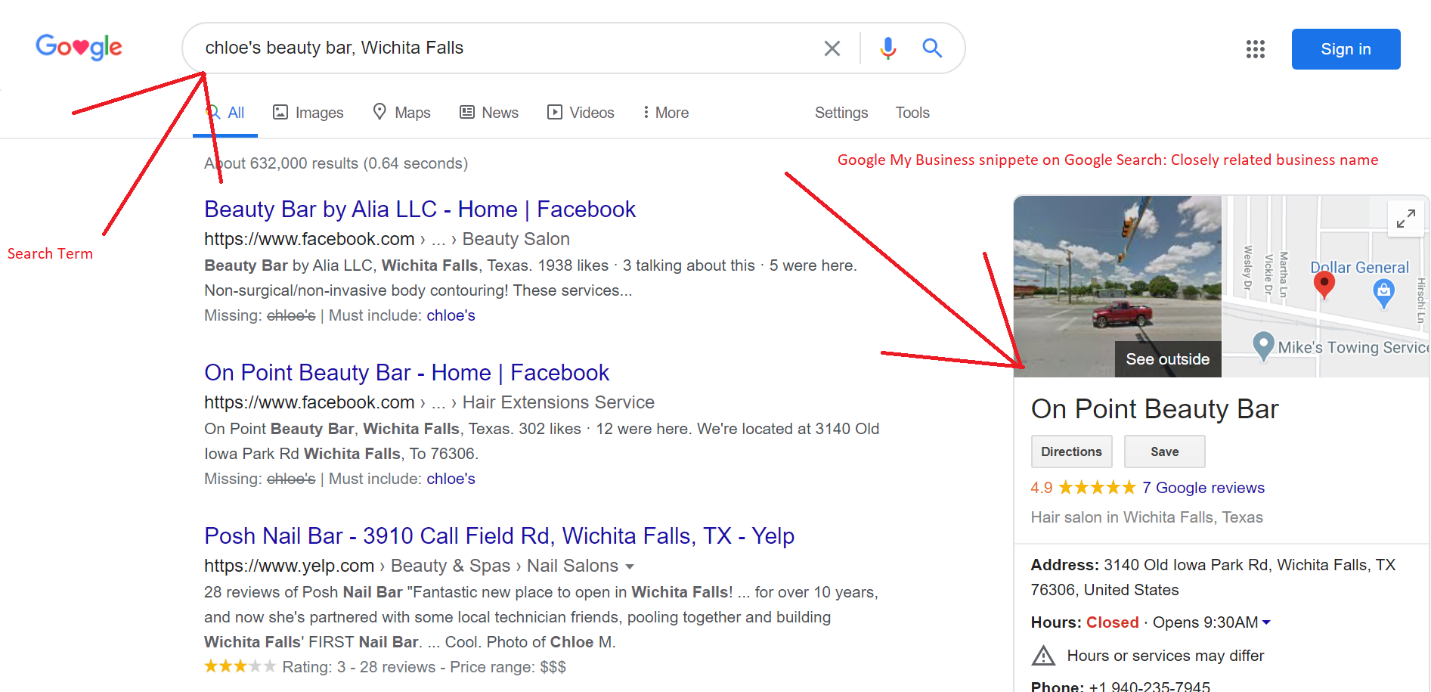Open the 7 Google reviews link
This screenshot has width=1431, height=692.
pos(1203,488)
